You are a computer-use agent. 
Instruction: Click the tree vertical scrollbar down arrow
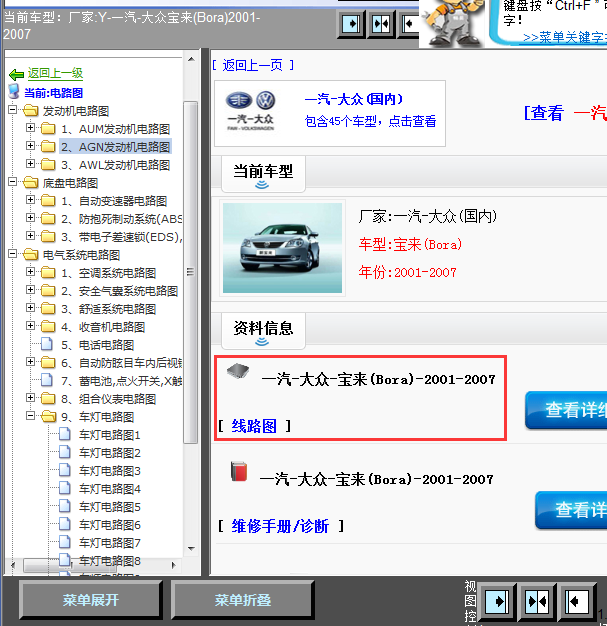[x=191, y=549]
